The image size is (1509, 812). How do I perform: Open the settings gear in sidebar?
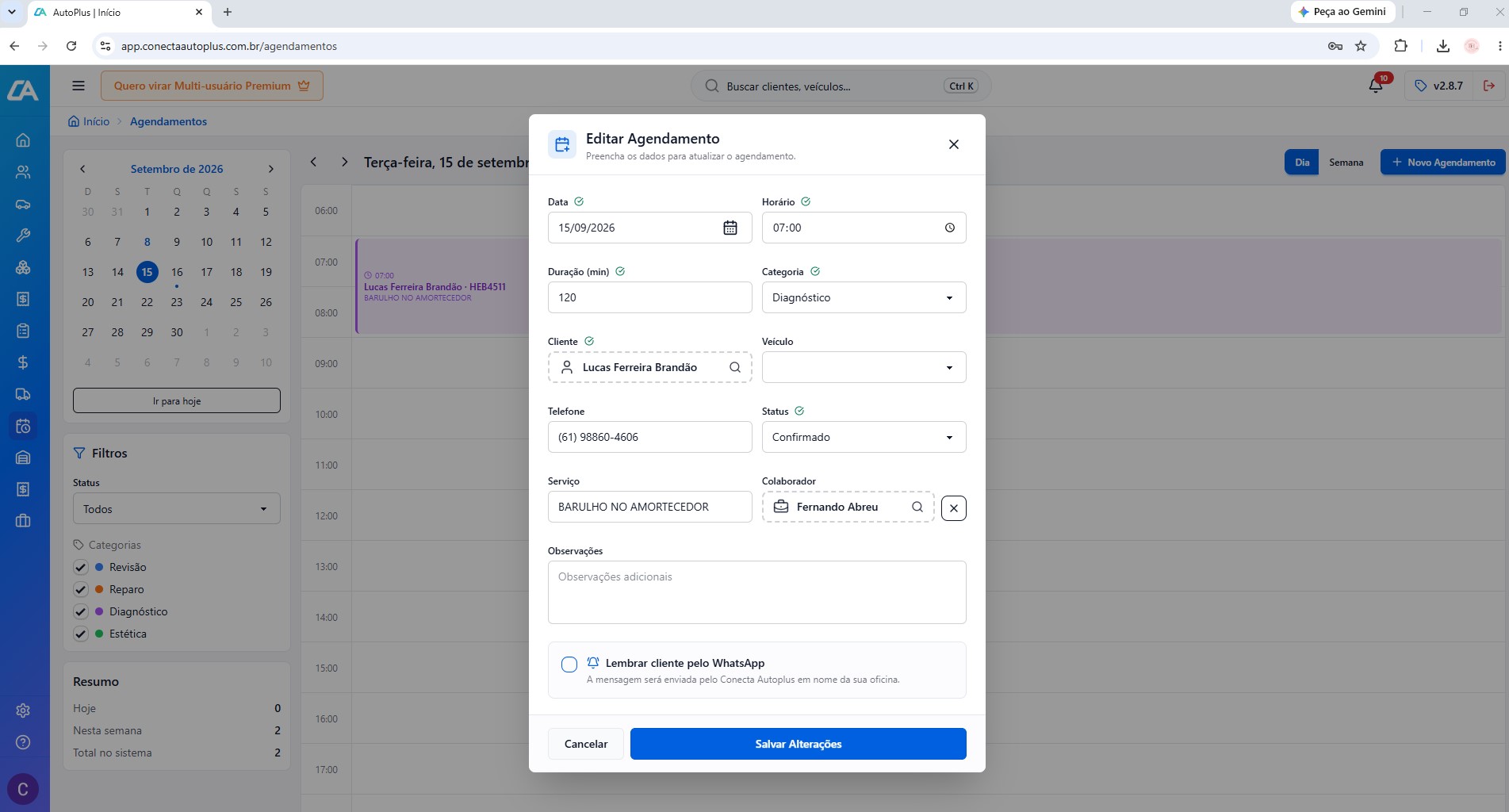(x=23, y=710)
